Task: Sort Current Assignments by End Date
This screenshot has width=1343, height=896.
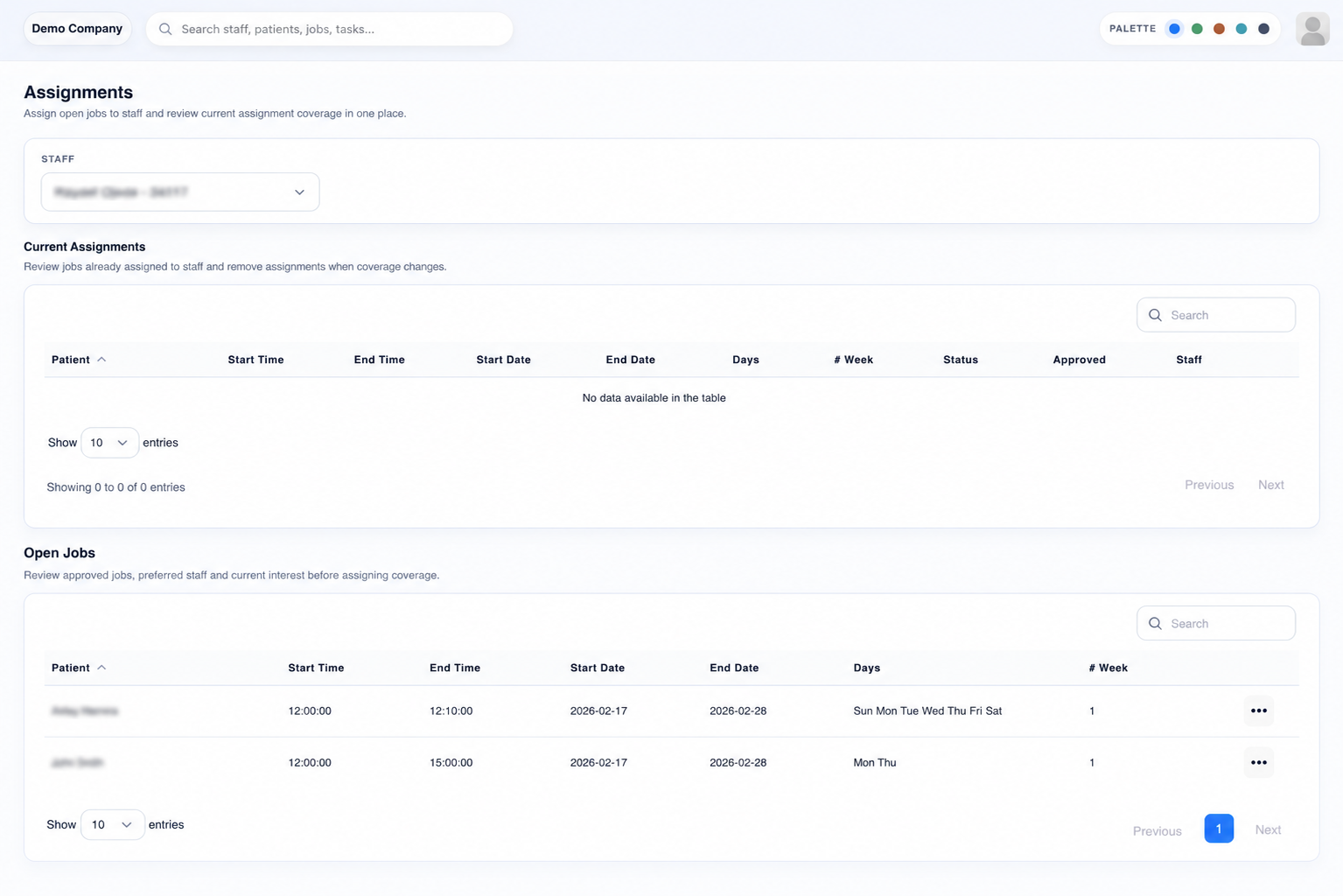Action: coord(630,360)
